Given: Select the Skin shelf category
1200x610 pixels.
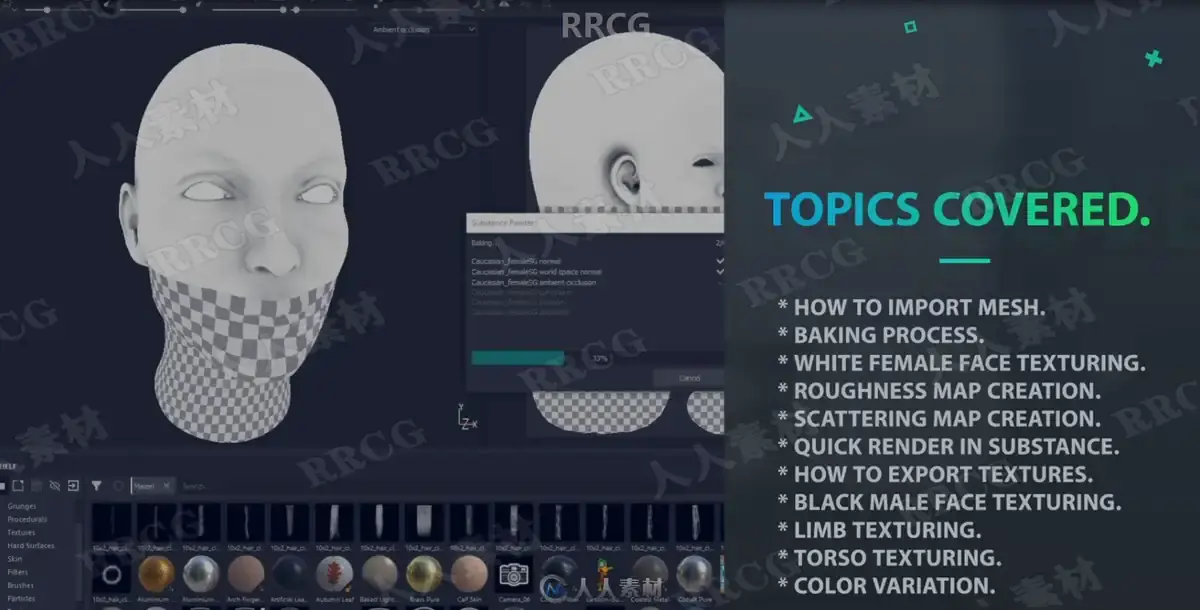Looking at the screenshot, I should coord(15,559).
